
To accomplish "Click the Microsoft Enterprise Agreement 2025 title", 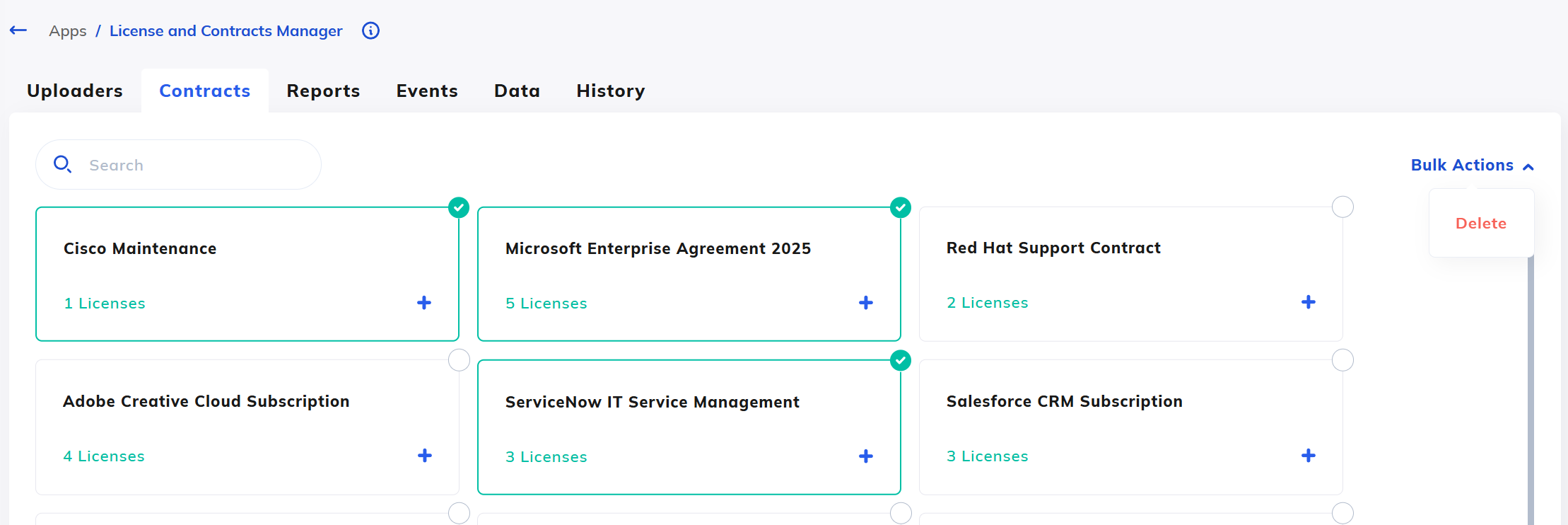I will (658, 248).
